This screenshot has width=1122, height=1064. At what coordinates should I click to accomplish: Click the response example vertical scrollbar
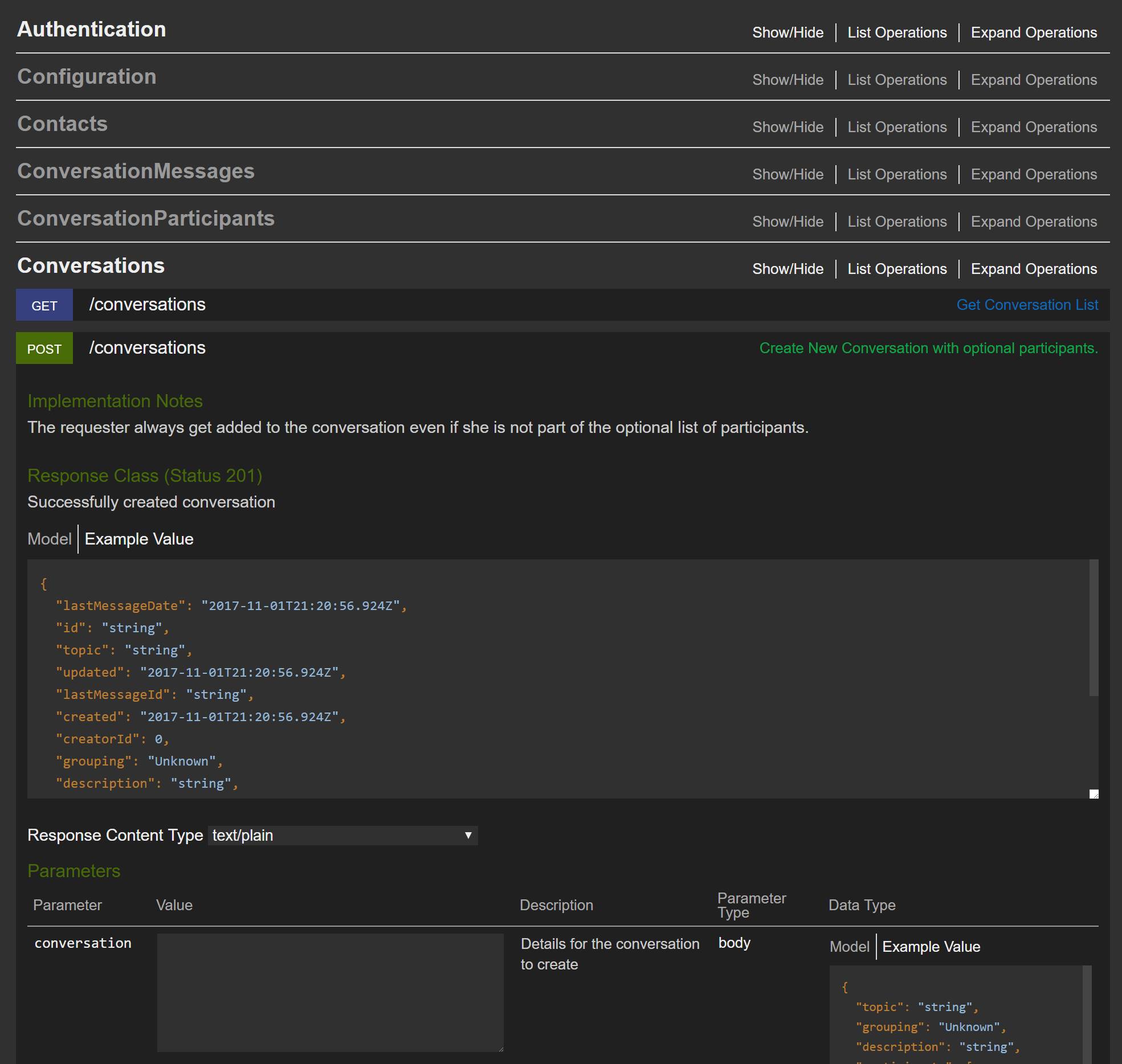click(1094, 628)
